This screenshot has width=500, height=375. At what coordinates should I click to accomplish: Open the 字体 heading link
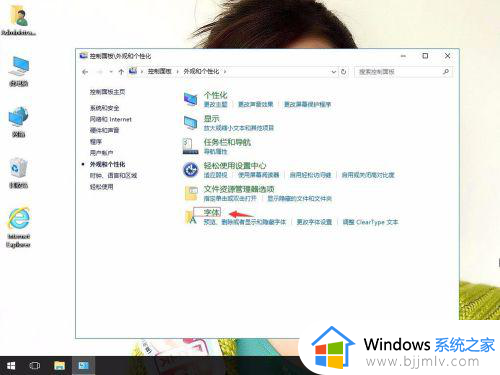pyautogui.click(x=212, y=212)
